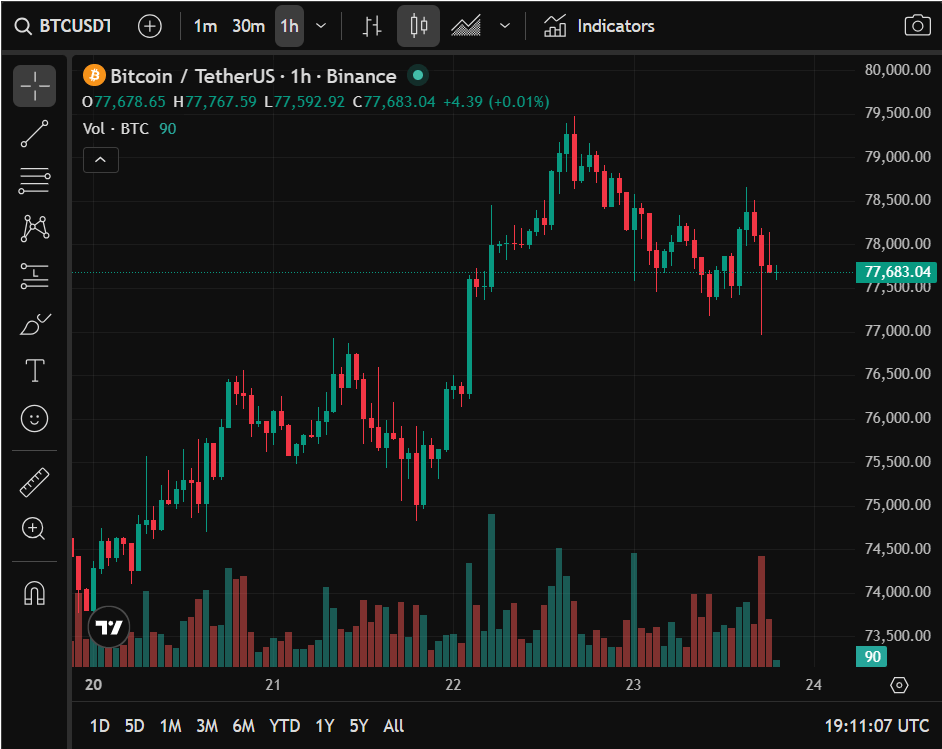Click the TradingView logo badge
The image size is (942, 749).
tap(109, 628)
